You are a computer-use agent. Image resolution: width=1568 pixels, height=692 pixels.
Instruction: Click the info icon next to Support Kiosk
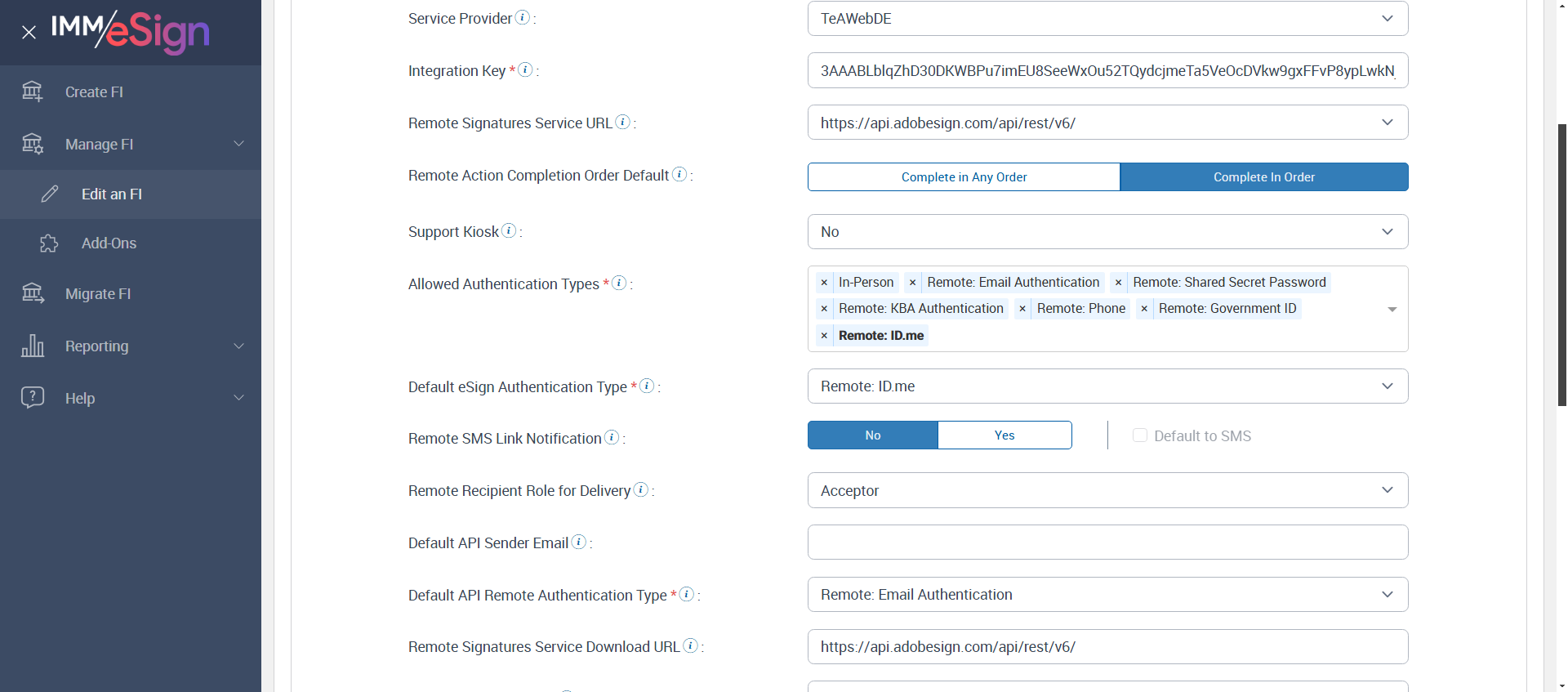coord(509,231)
